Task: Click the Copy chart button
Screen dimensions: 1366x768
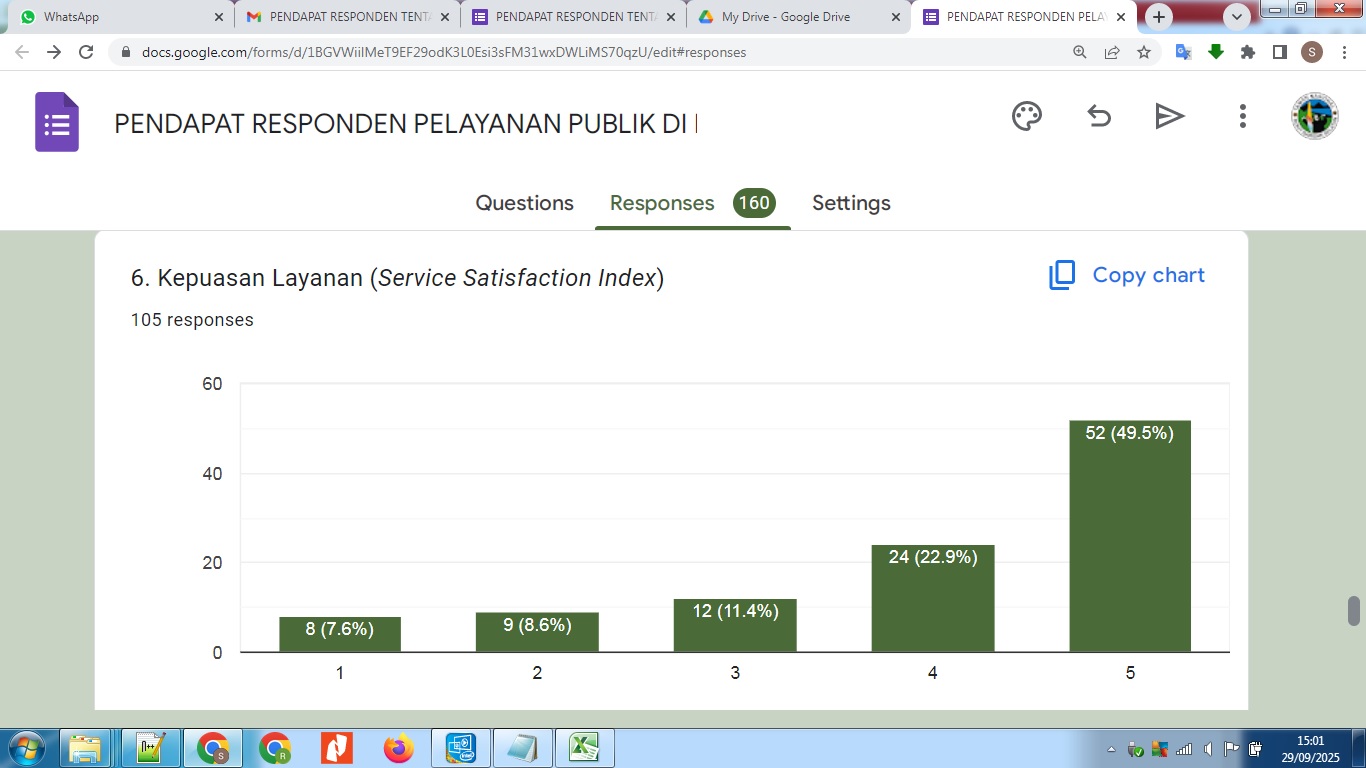Action: (x=1127, y=275)
